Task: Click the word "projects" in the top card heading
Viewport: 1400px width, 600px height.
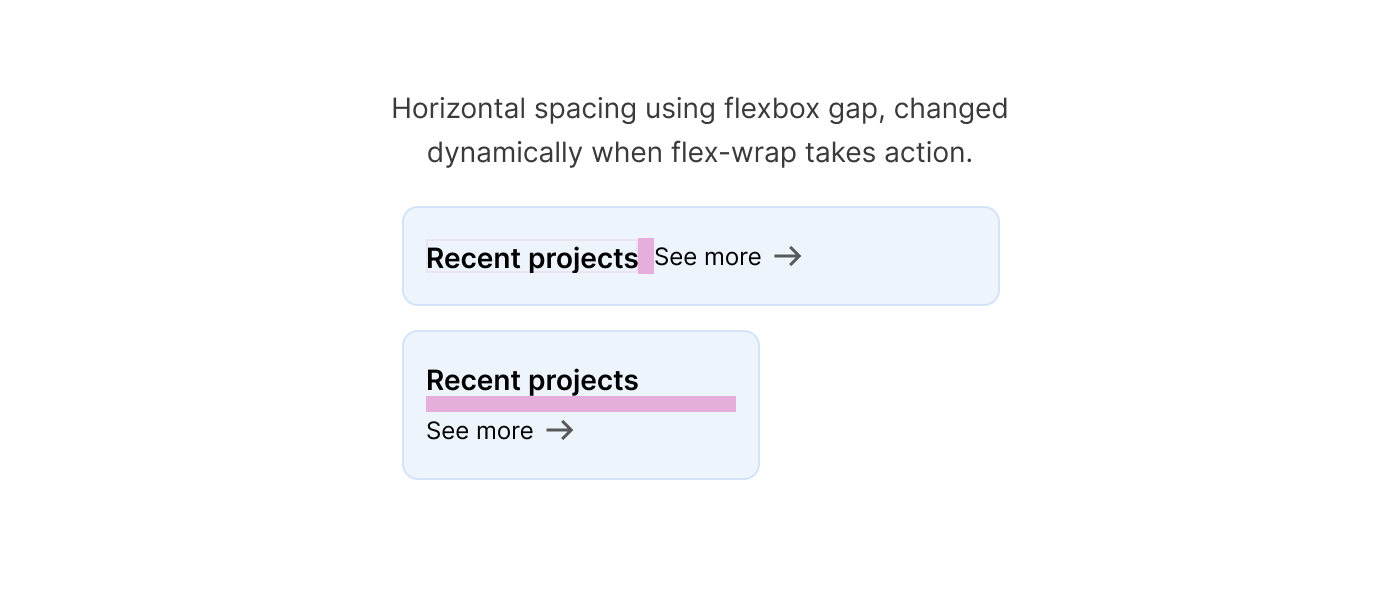Action: pos(583,259)
